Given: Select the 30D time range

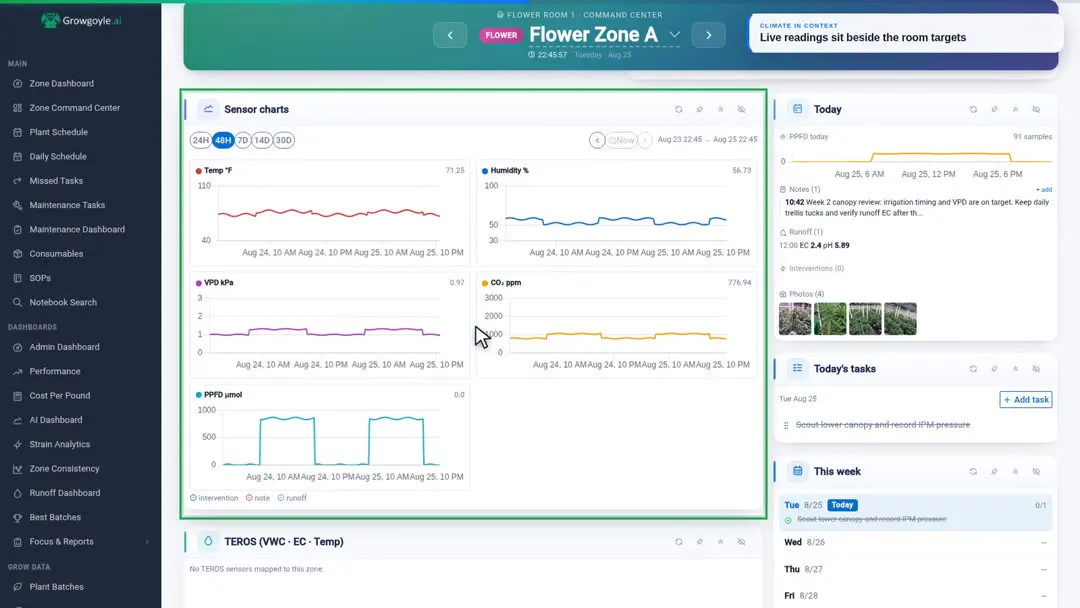Looking at the screenshot, I should (284, 140).
